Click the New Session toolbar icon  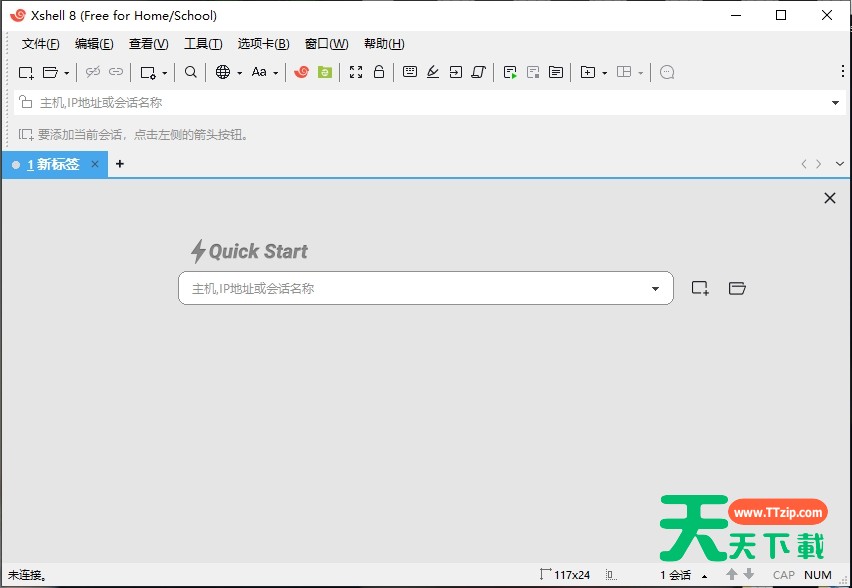click(x=26, y=72)
